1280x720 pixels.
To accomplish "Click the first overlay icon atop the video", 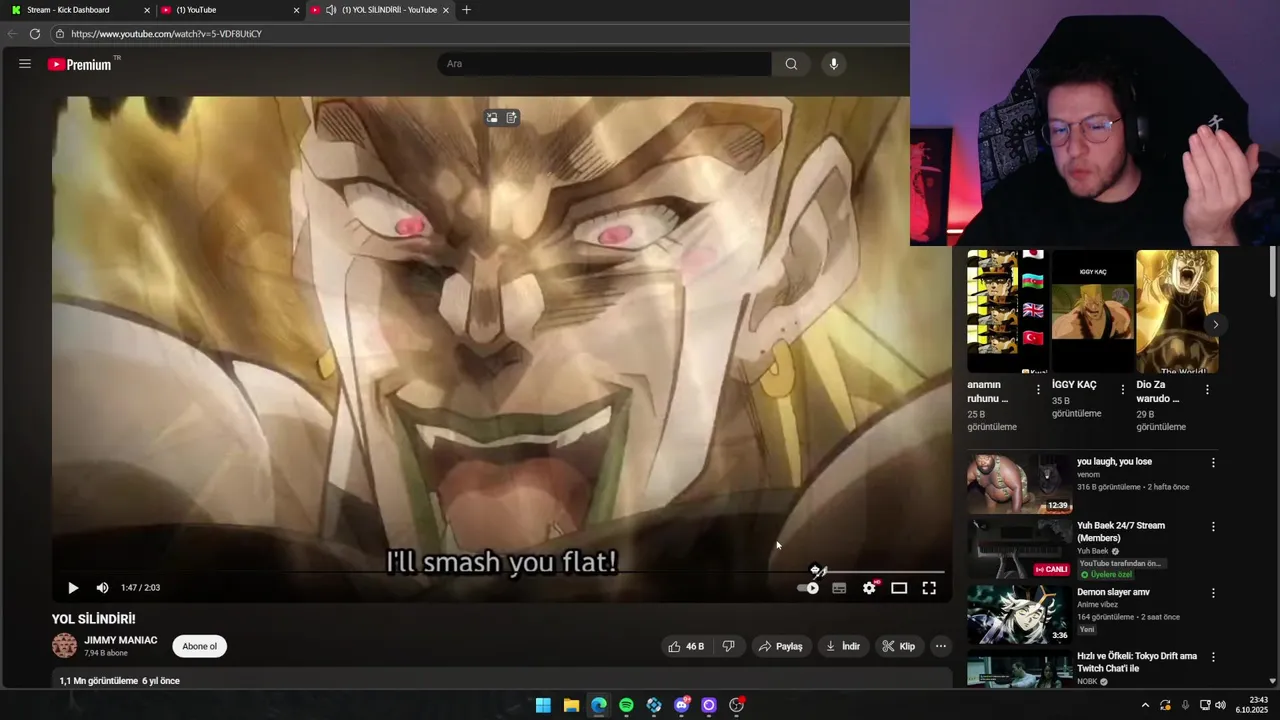I will pos(491,118).
